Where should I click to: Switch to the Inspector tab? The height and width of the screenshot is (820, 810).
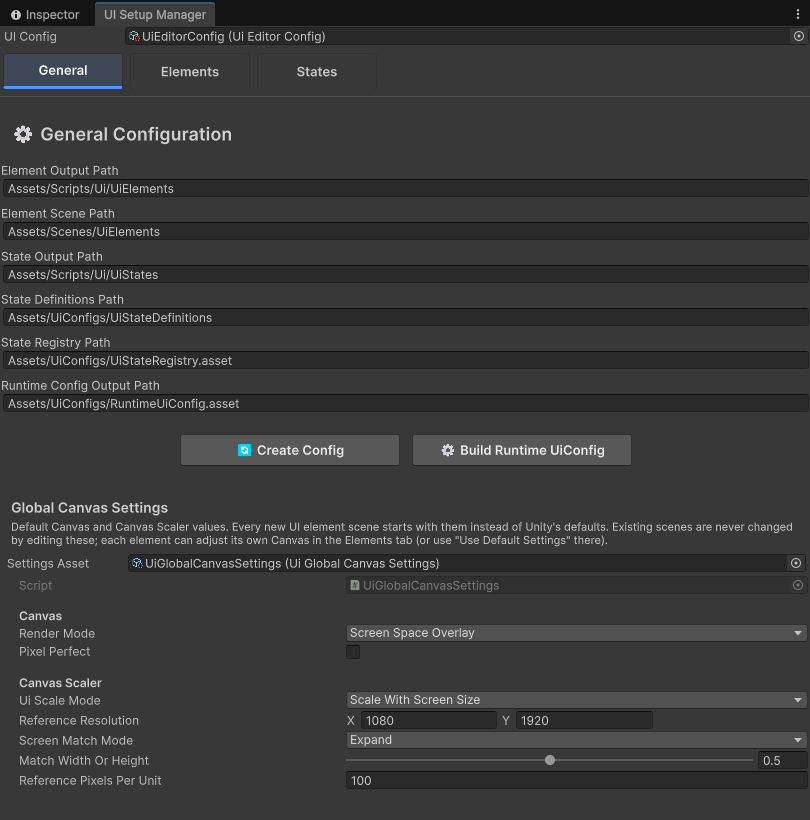tap(46, 15)
